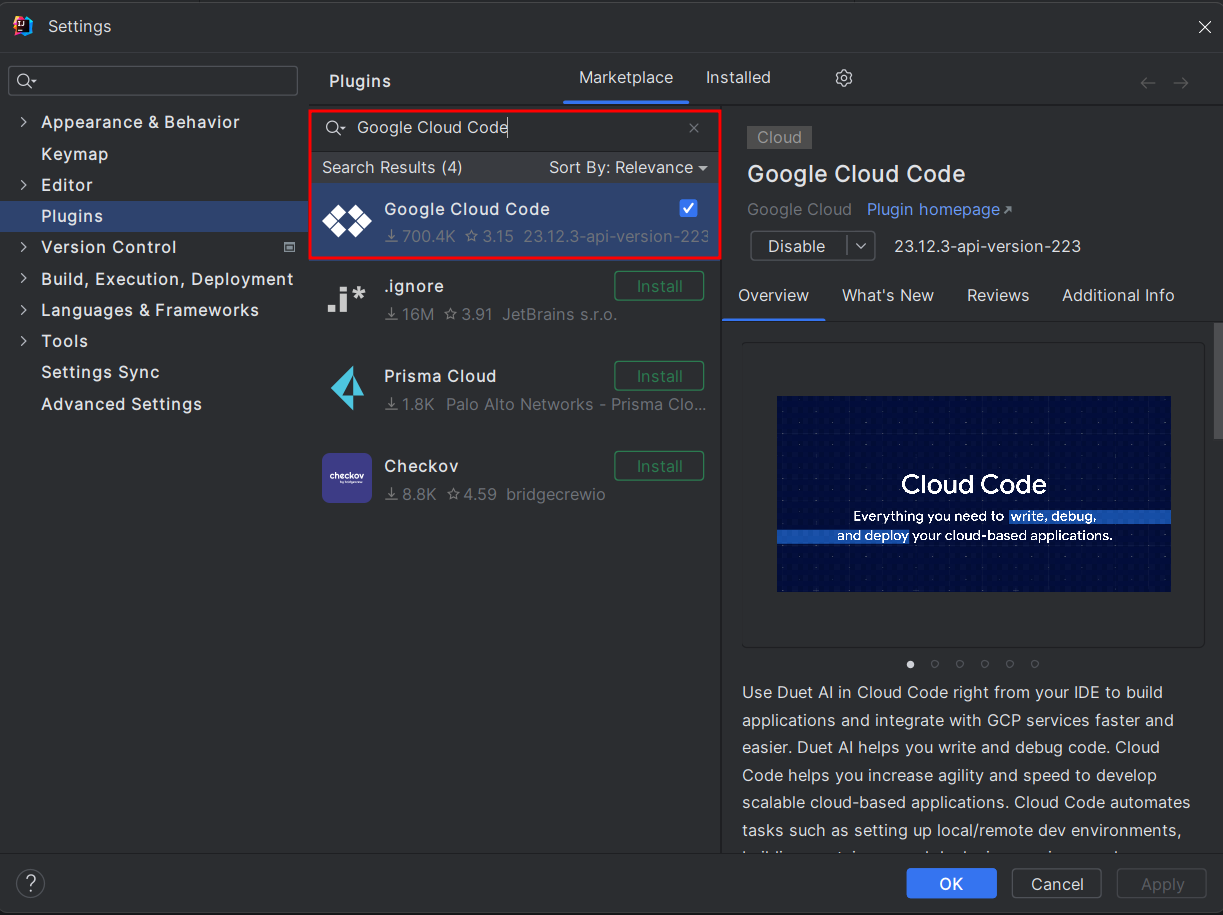
Task: Open the Reviews tab
Action: [998, 296]
